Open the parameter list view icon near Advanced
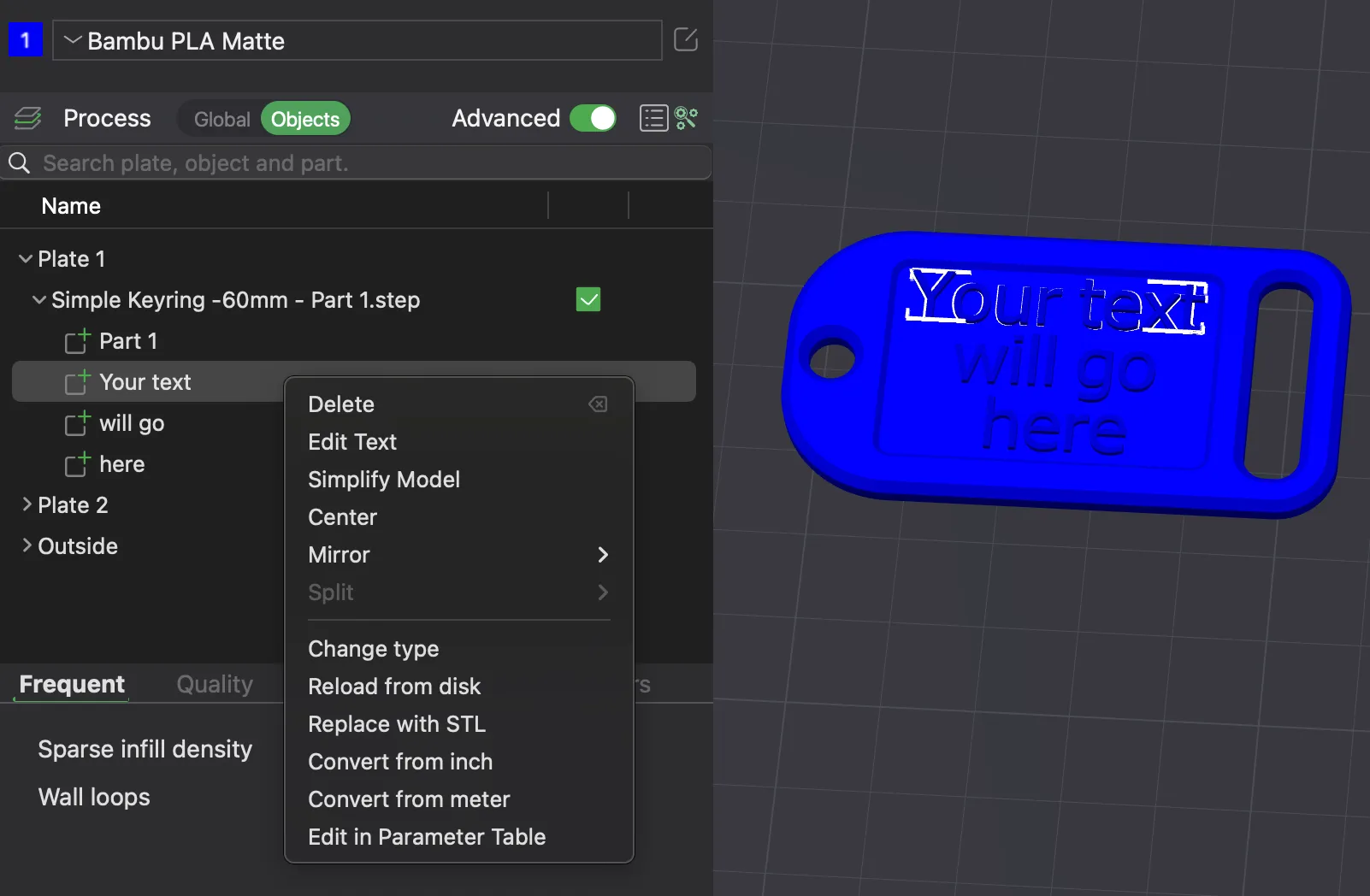Image resolution: width=1370 pixels, height=896 pixels. tap(653, 118)
